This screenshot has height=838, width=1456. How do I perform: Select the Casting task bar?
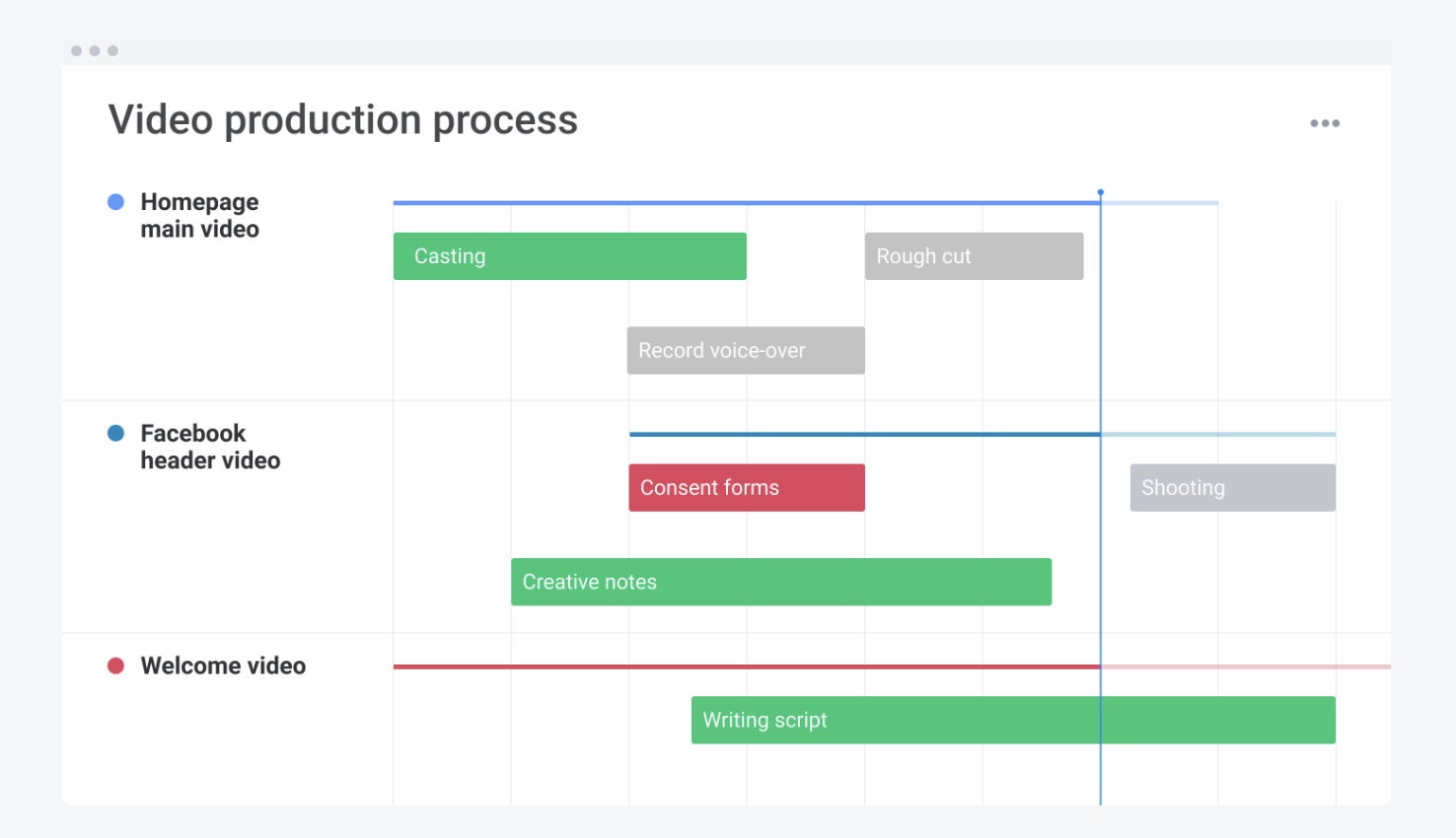tap(569, 256)
